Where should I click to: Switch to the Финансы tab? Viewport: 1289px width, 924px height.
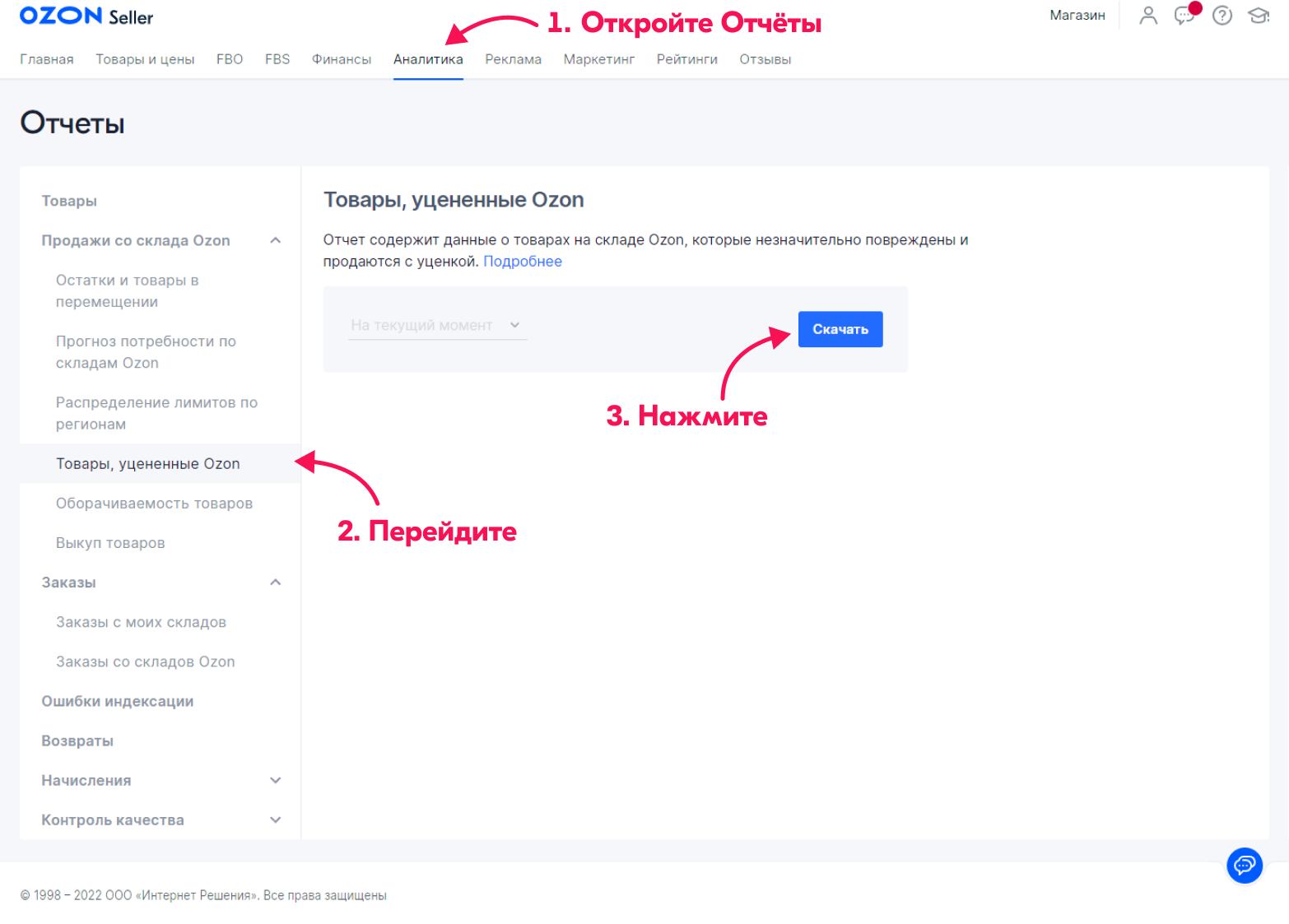pos(341,59)
